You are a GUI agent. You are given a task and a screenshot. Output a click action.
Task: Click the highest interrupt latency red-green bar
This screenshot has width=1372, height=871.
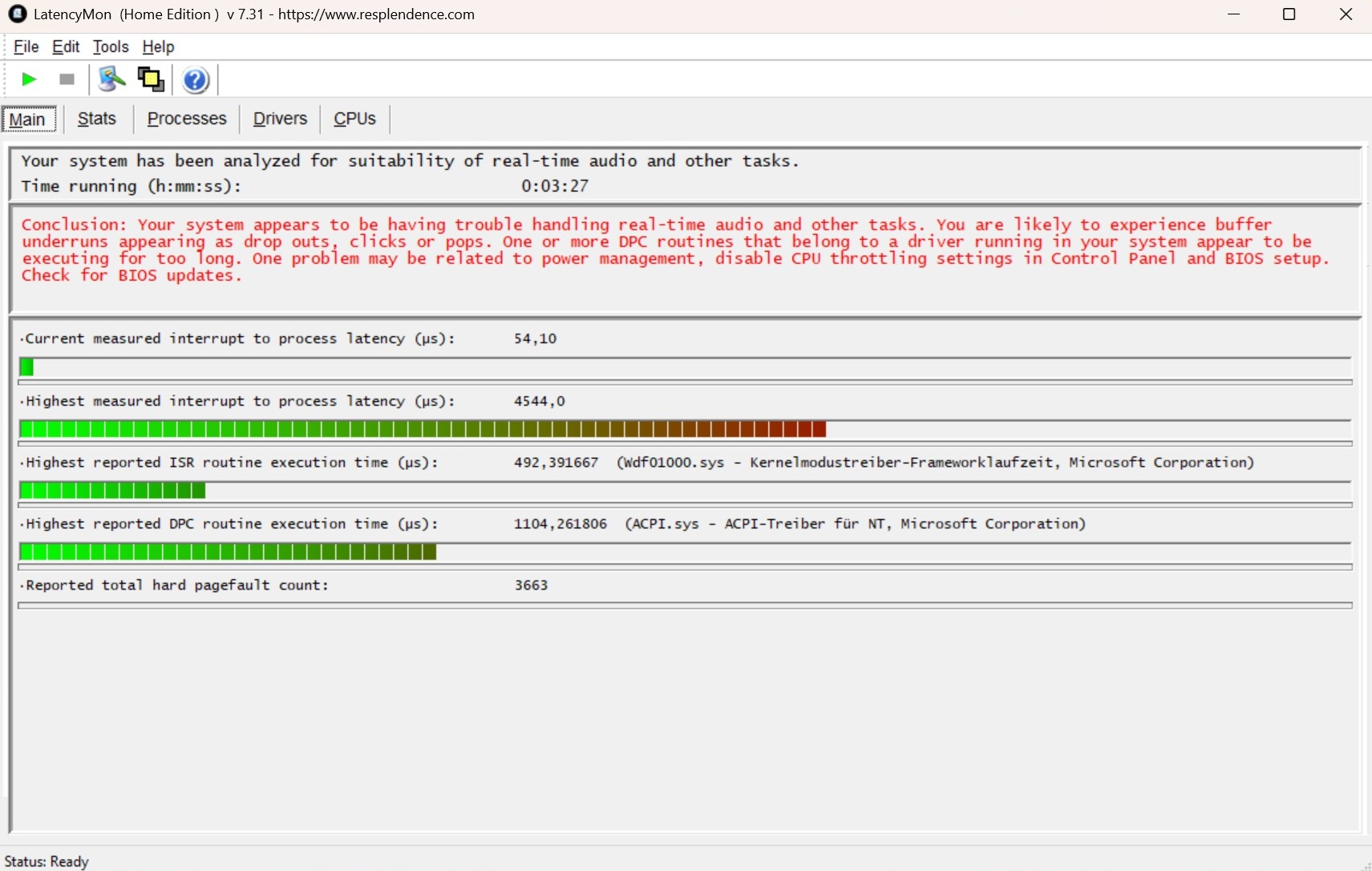[x=423, y=429]
